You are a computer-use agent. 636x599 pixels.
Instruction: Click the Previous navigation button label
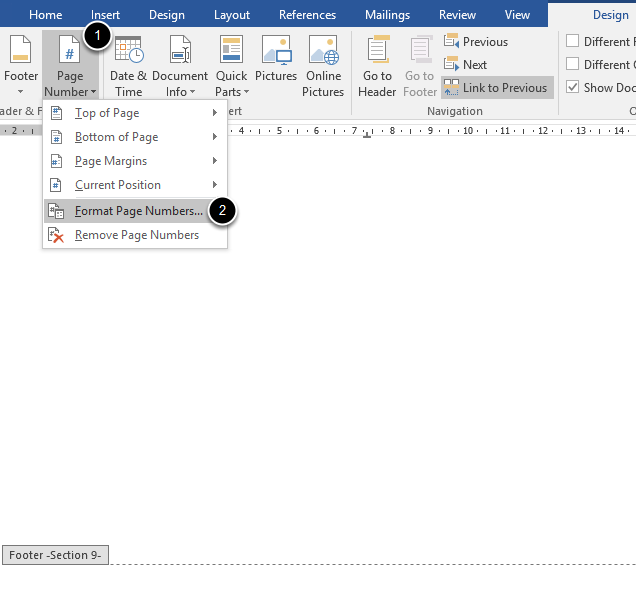tap(485, 42)
